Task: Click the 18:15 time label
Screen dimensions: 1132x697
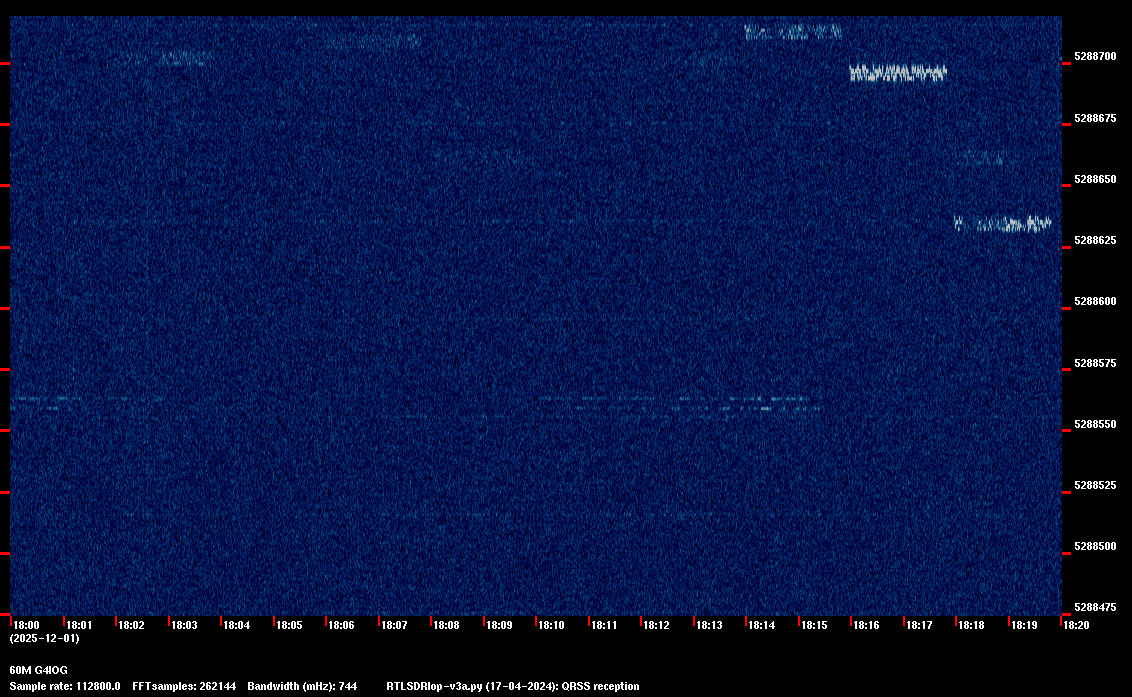Action: (814, 625)
